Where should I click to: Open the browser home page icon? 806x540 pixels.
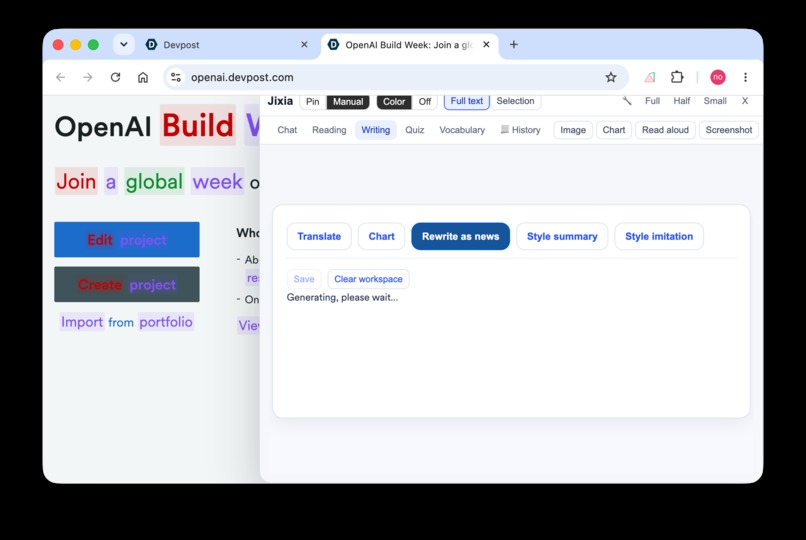(x=143, y=77)
